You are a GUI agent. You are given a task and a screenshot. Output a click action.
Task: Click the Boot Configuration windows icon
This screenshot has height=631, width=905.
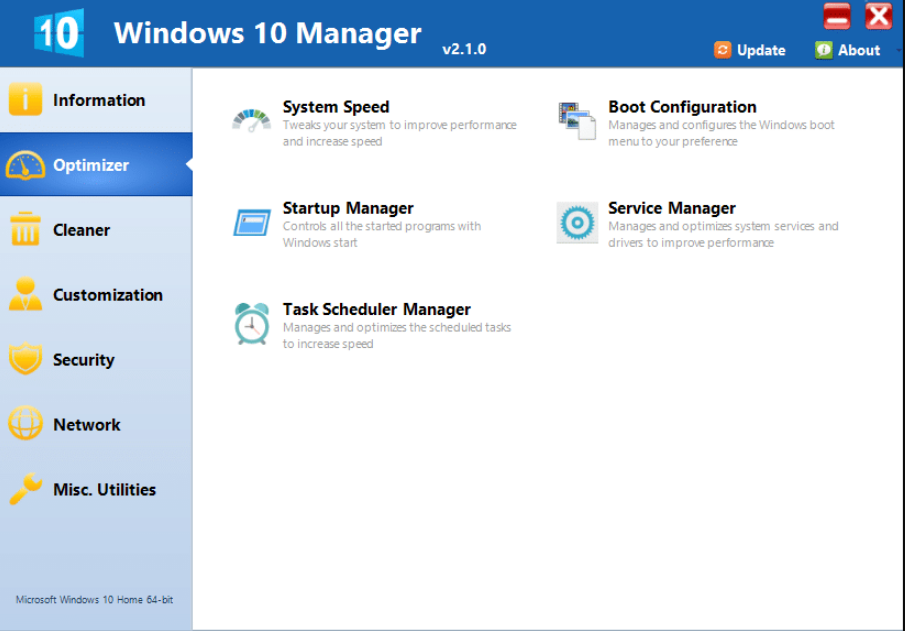click(577, 121)
